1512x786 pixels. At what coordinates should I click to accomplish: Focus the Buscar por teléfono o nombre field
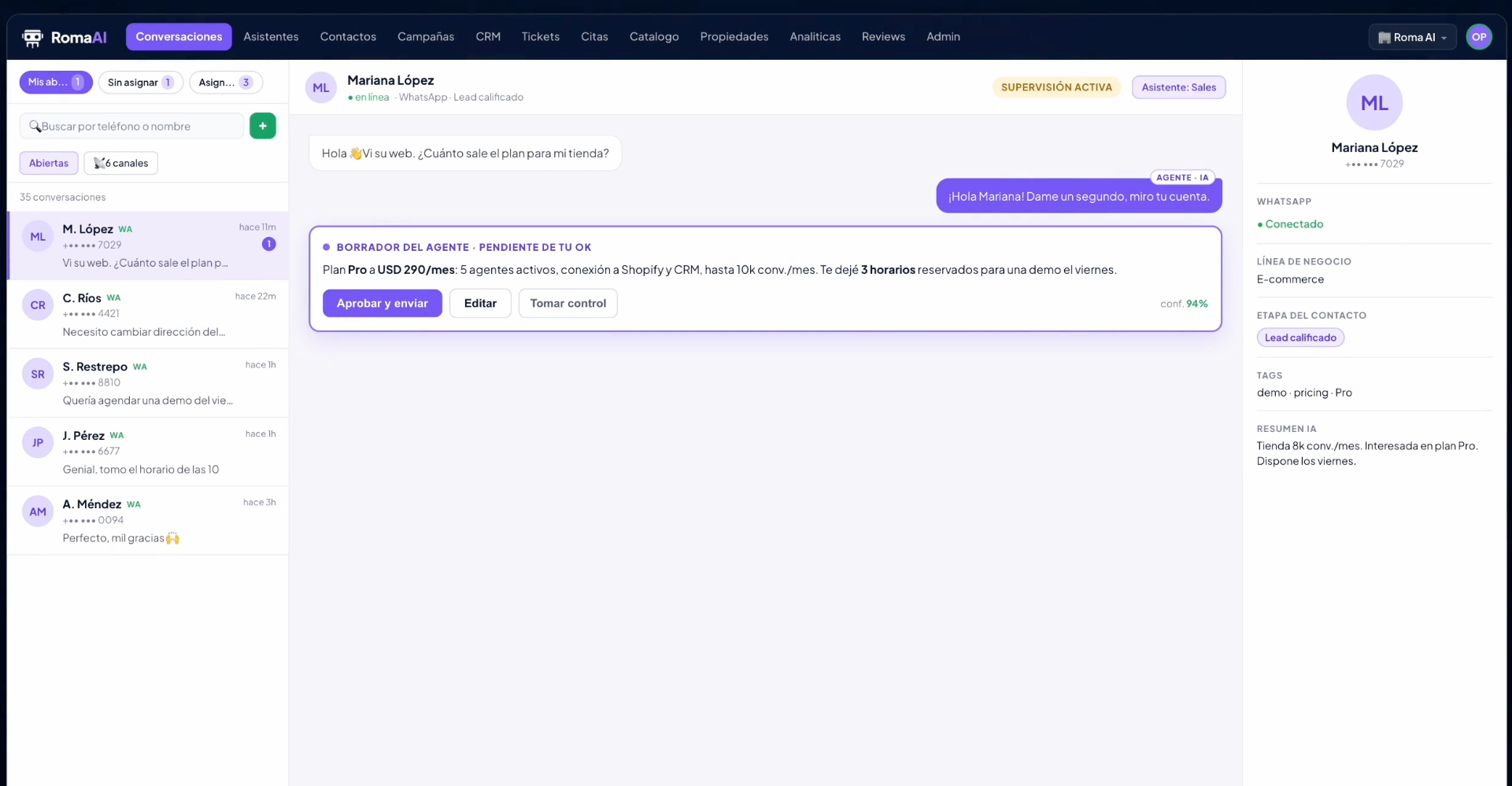point(132,126)
